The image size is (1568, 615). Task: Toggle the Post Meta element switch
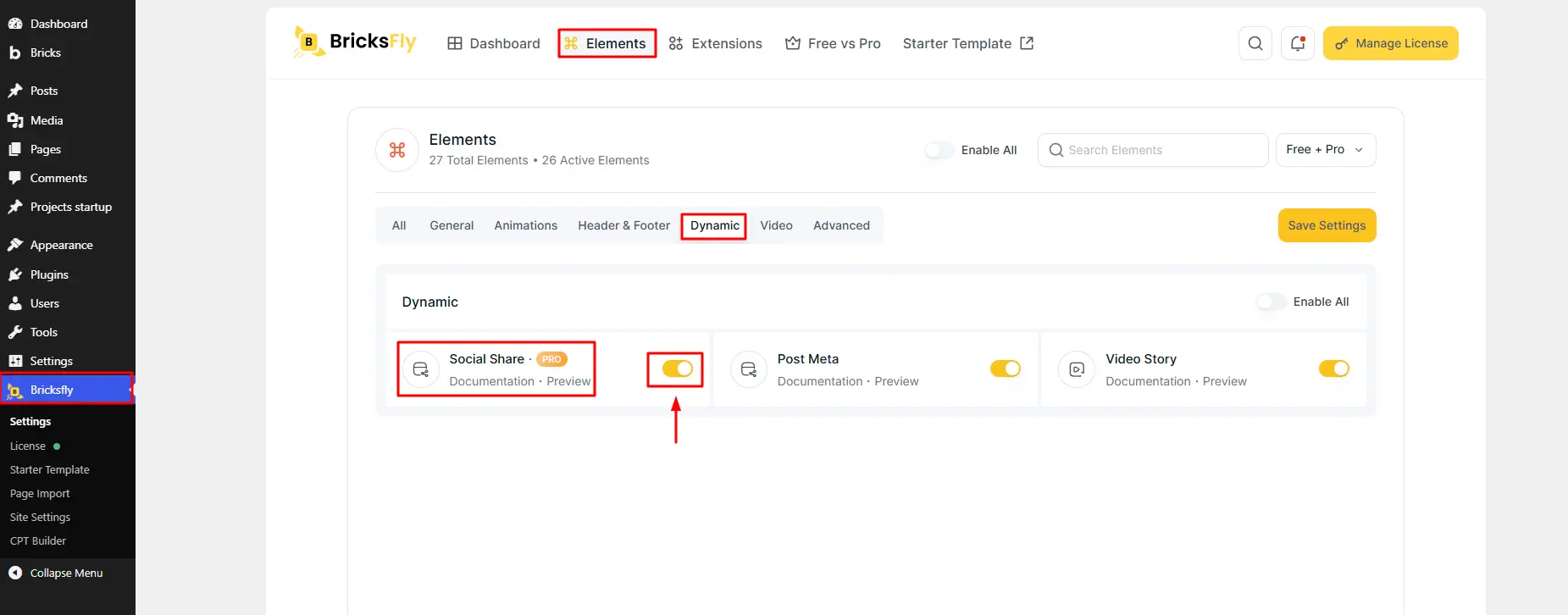1006,368
